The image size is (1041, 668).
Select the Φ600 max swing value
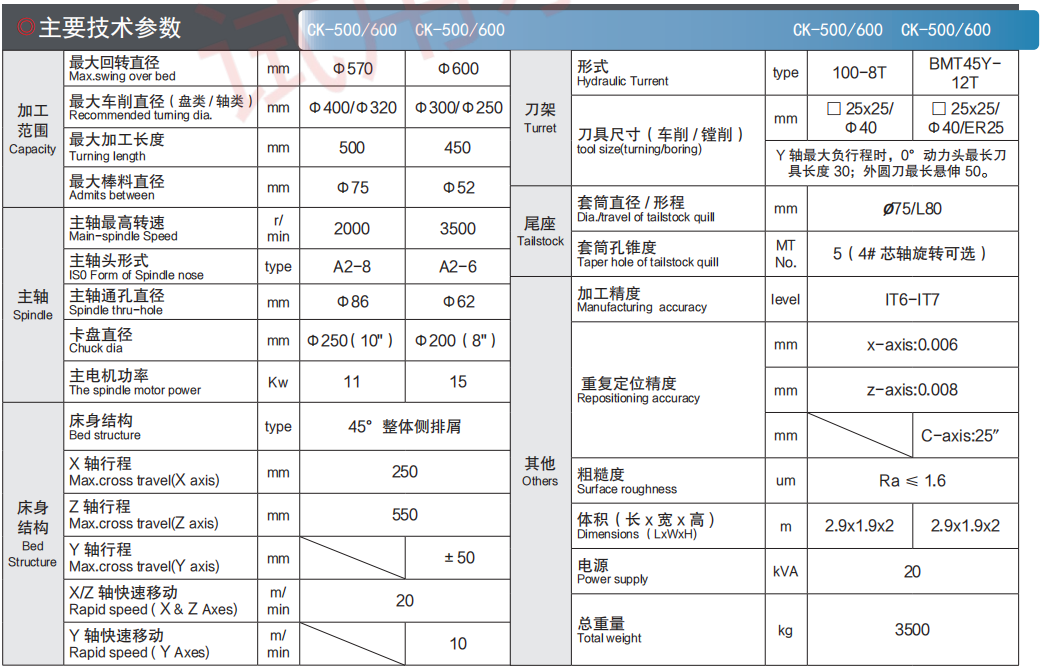click(457, 68)
